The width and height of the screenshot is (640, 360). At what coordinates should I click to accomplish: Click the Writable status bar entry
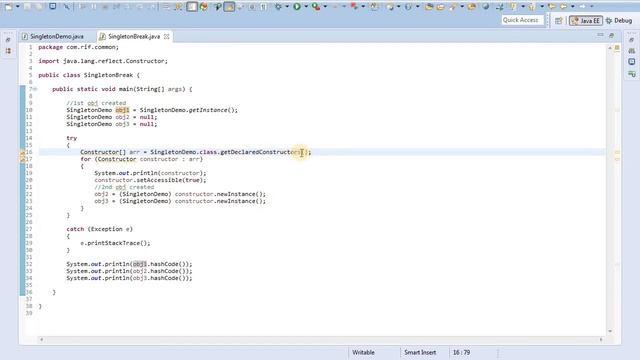coord(363,352)
